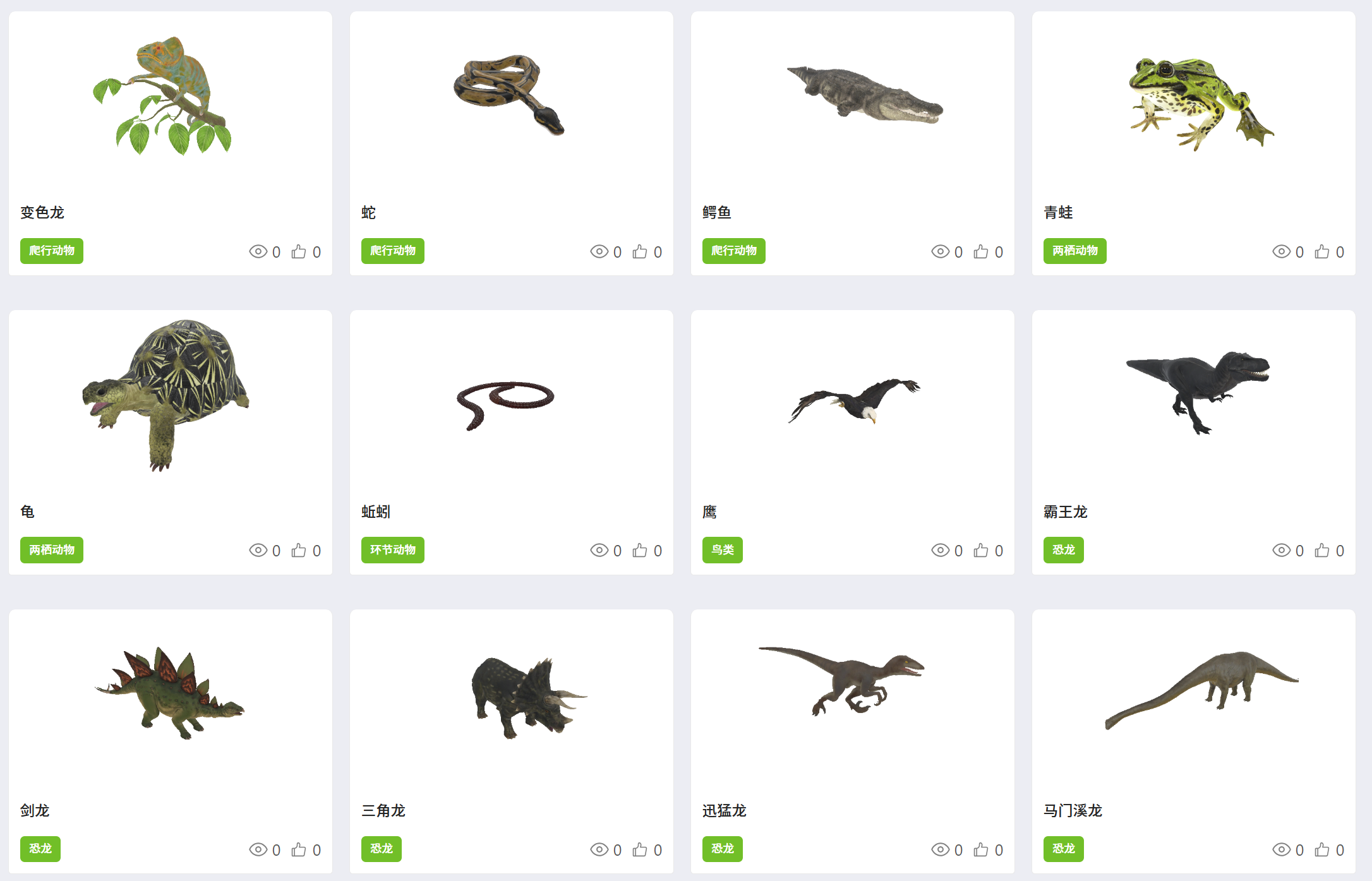The width and height of the screenshot is (1372, 881).
Task: Click the eye icon on 龟 card
Action: 258,551
